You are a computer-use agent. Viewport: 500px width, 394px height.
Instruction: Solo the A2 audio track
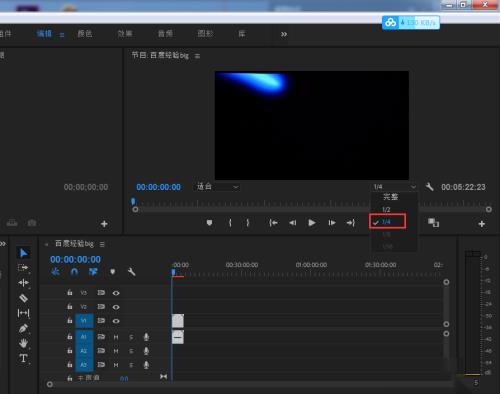tap(131, 351)
